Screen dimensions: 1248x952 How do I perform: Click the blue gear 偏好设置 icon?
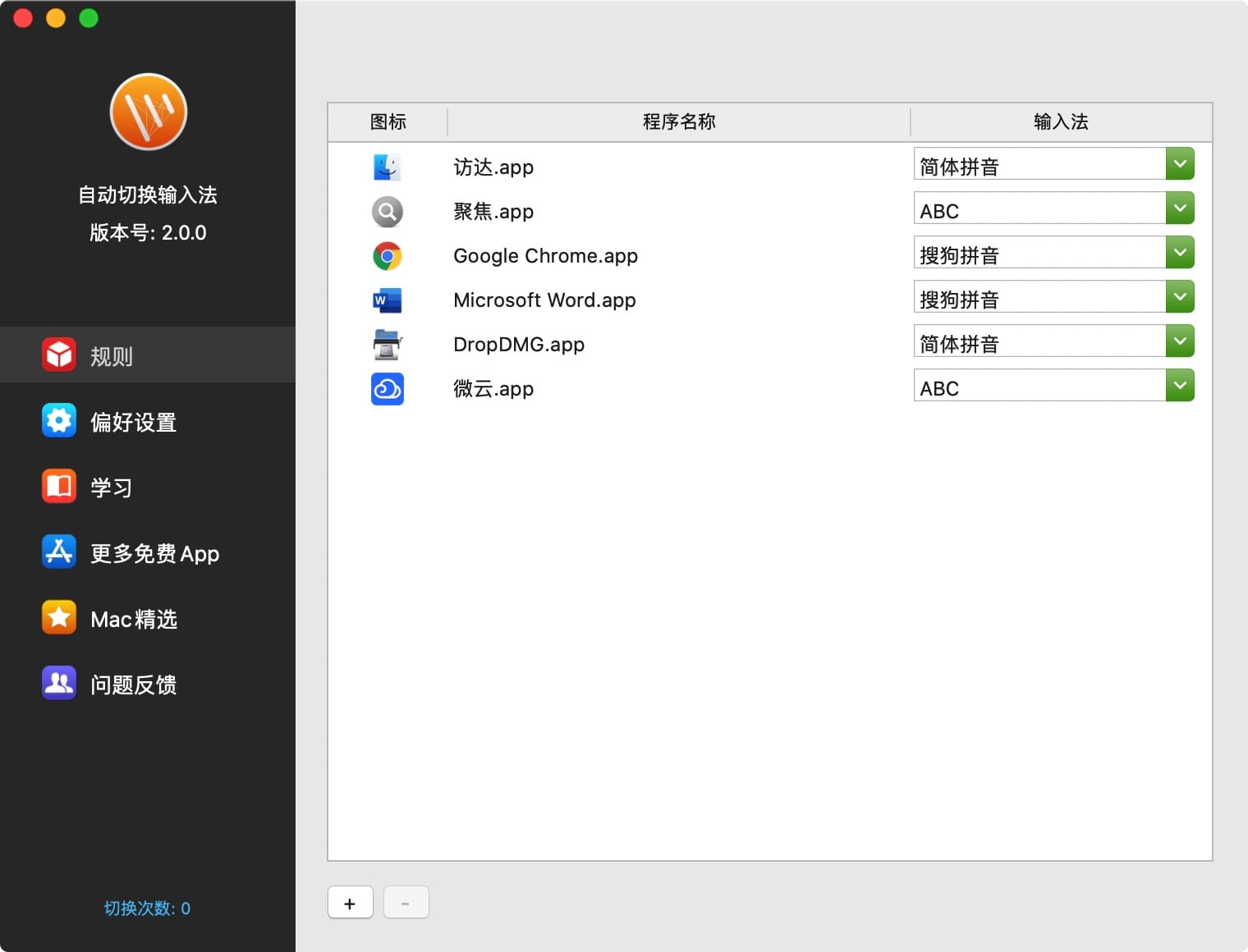pyautogui.click(x=59, y=420)
